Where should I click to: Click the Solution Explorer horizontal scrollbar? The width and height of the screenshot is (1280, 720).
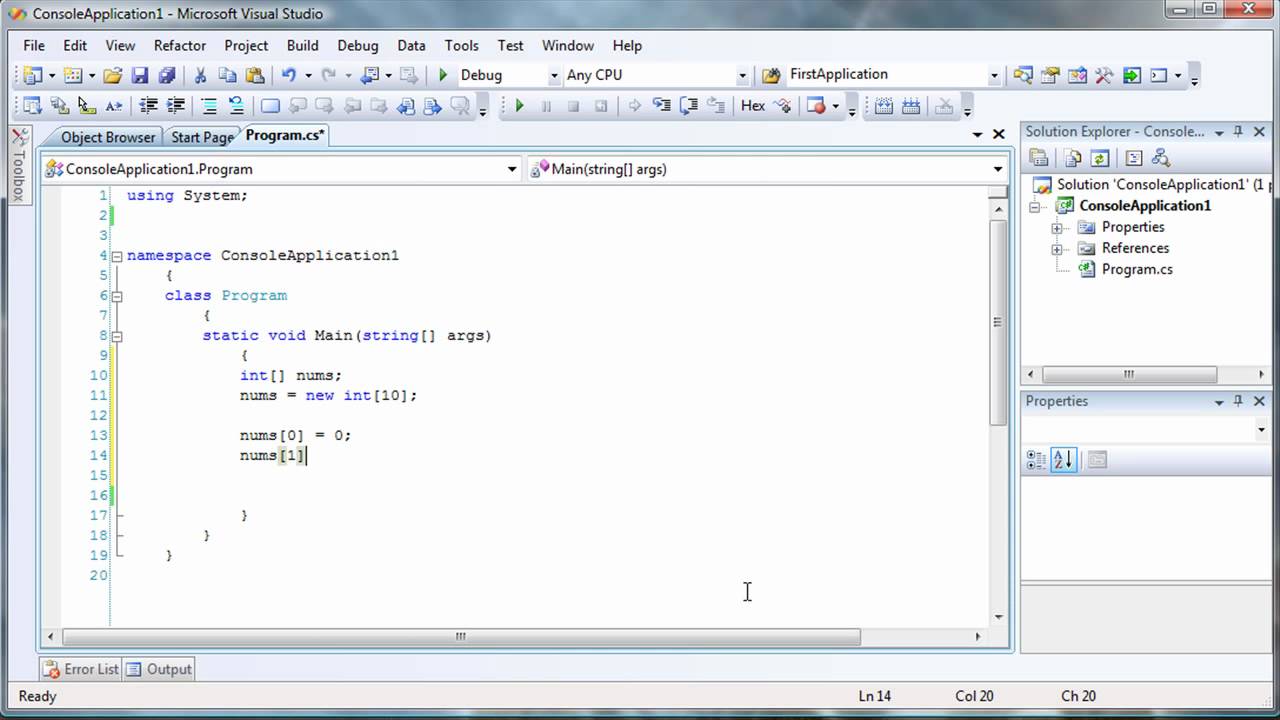pyautogui.click(x=1128, y=375)
